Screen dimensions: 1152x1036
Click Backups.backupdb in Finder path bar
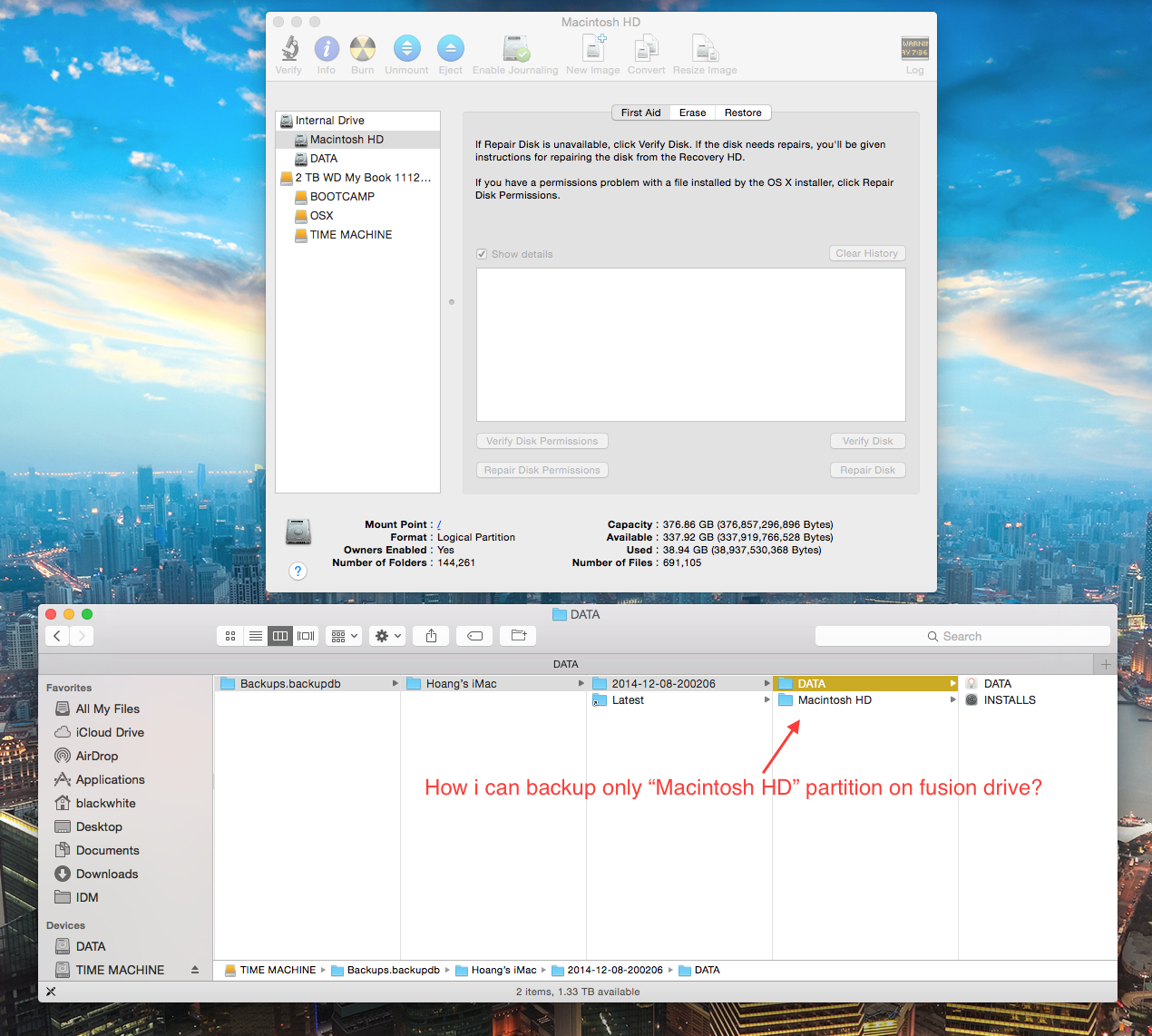[385, 970]
